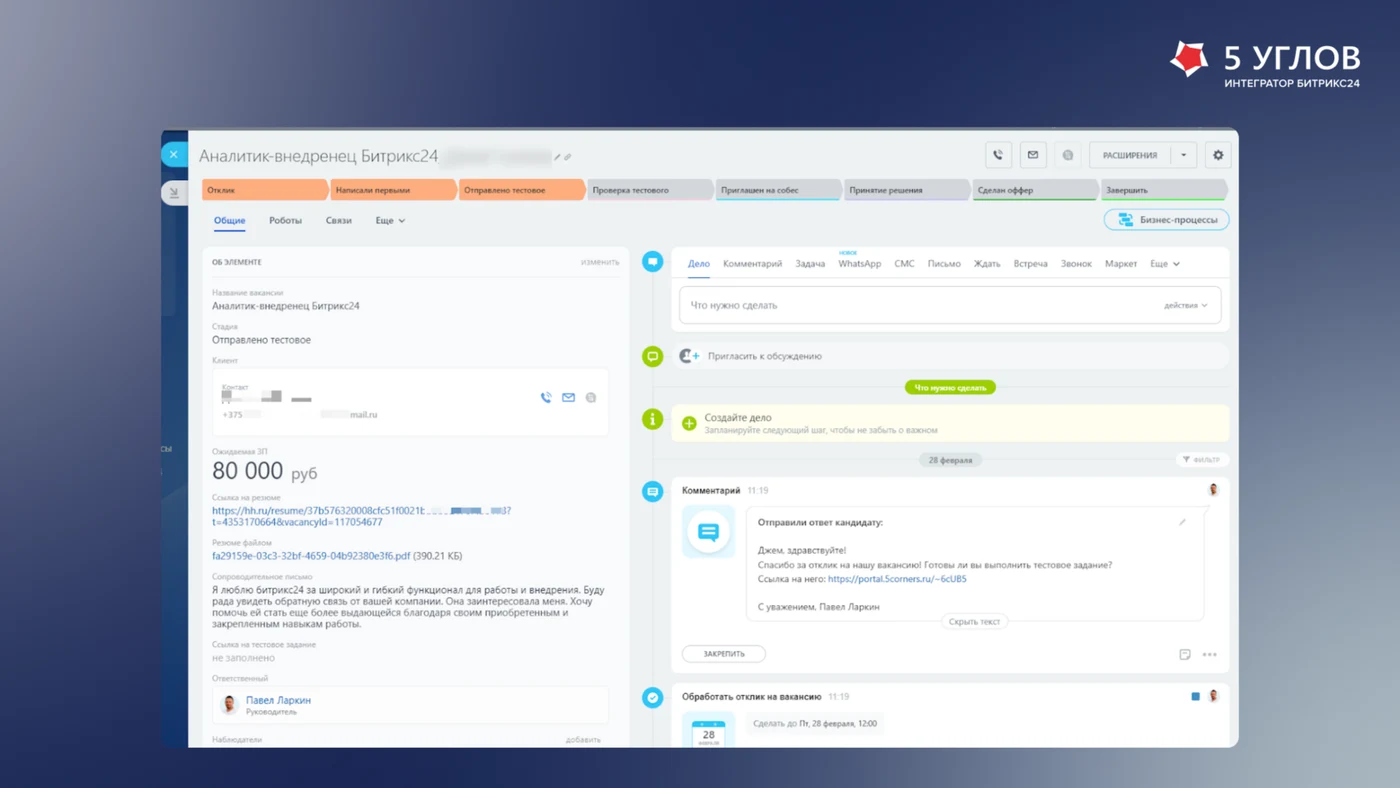Viewport: 1400px width, 788px height.
Task: Click the note icon at the comment's bottom right
Action: (x=1185, y=655)
